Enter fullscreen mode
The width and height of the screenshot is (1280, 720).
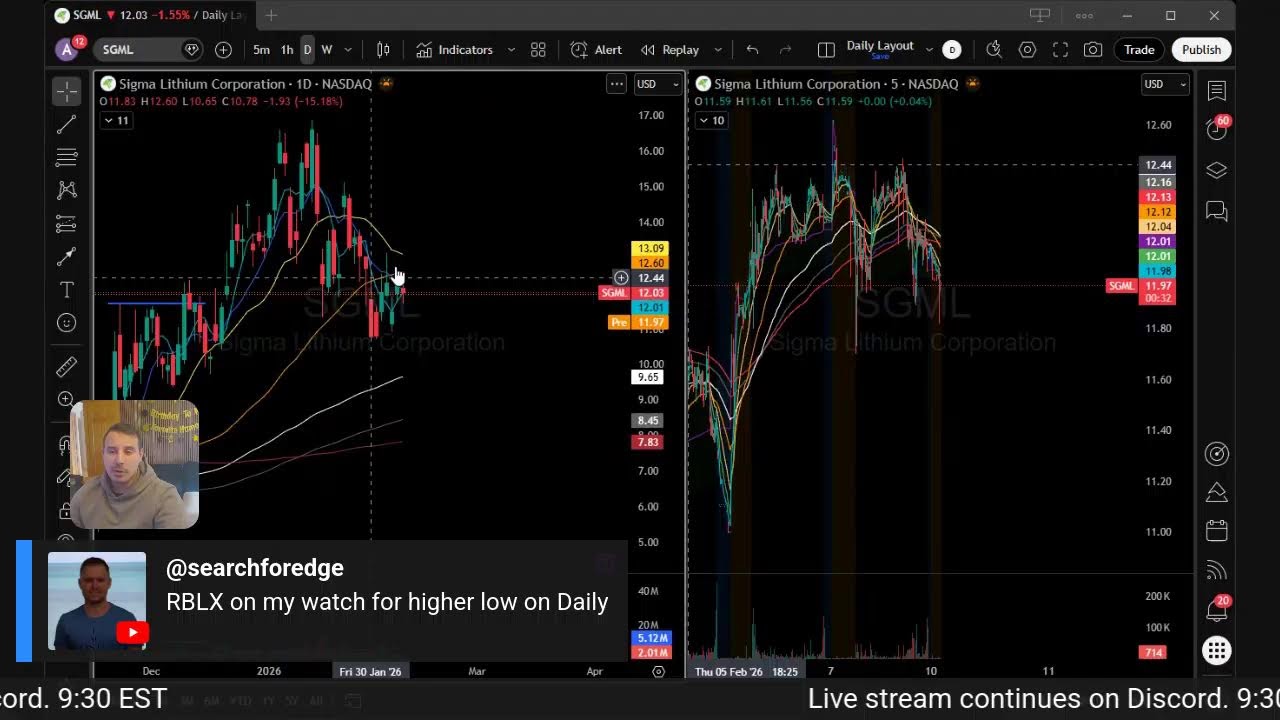[x=1060, y=50]
